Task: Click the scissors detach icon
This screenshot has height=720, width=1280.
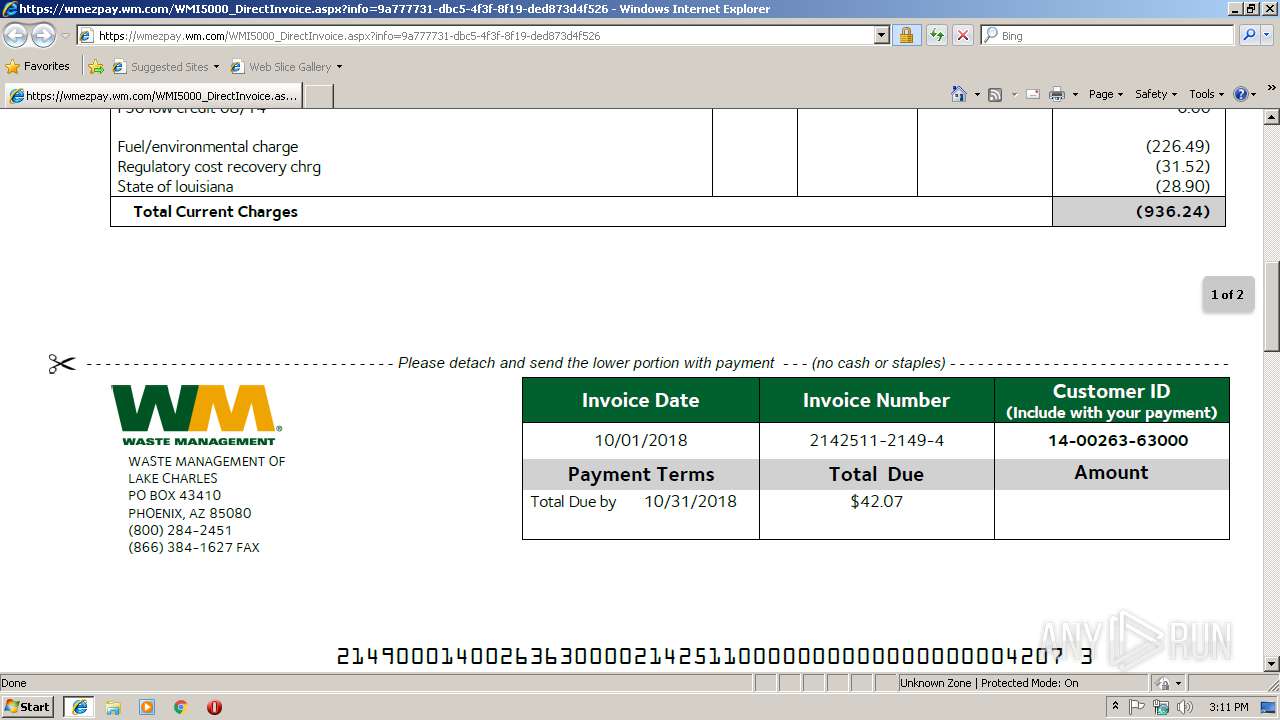Action: coord(62,364)
